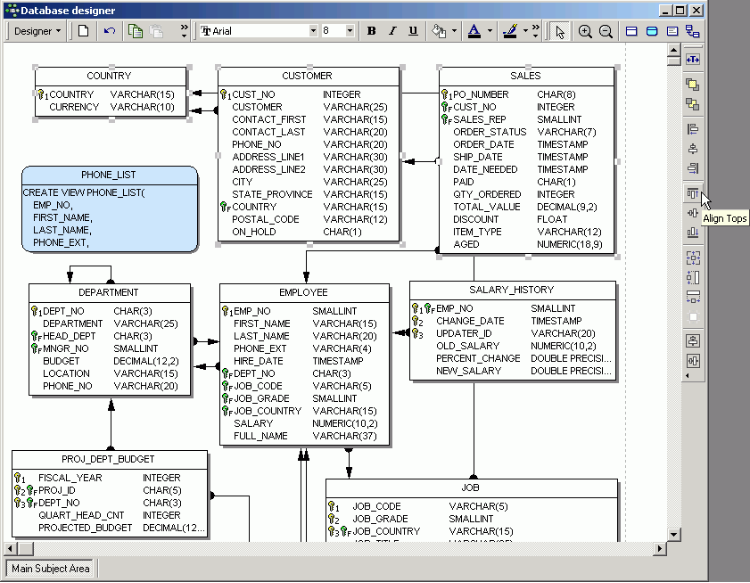Screen dimensions: 750x583
Task: Switch to the Main Subject Area tab
Action: tap(50, 569)
